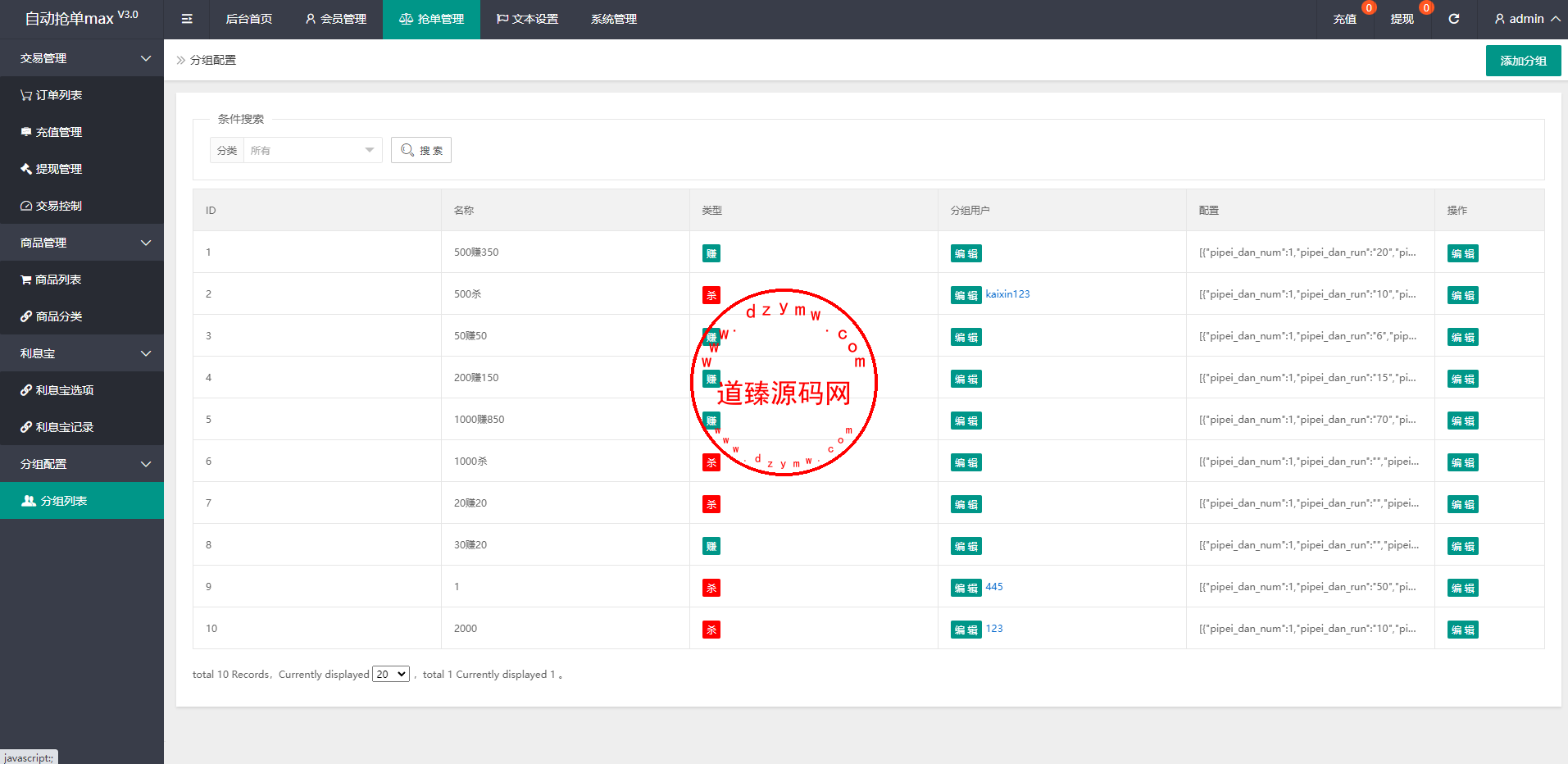1568x764 pixels.
Task: Open the 提现 notification item
Action: [1402, 19]
